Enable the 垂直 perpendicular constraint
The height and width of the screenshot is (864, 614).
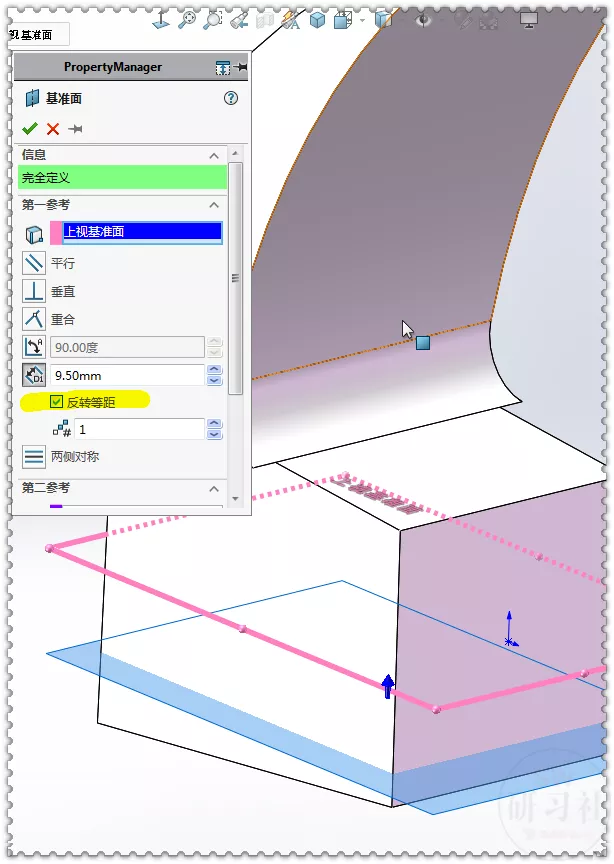(34, 291)
